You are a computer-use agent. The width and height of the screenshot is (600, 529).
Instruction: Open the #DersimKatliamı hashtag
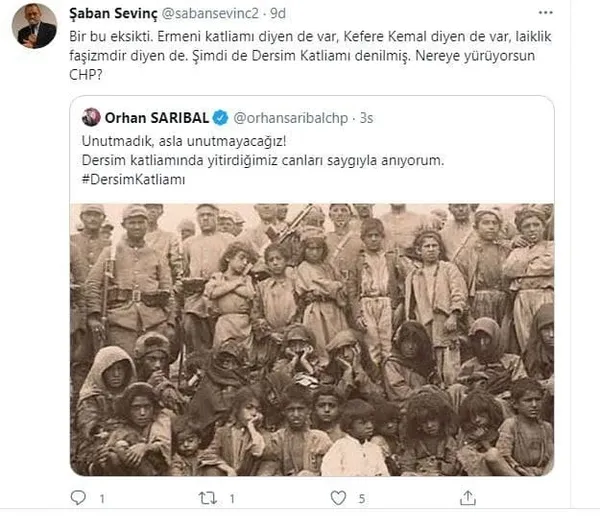(x=134, y=180)
